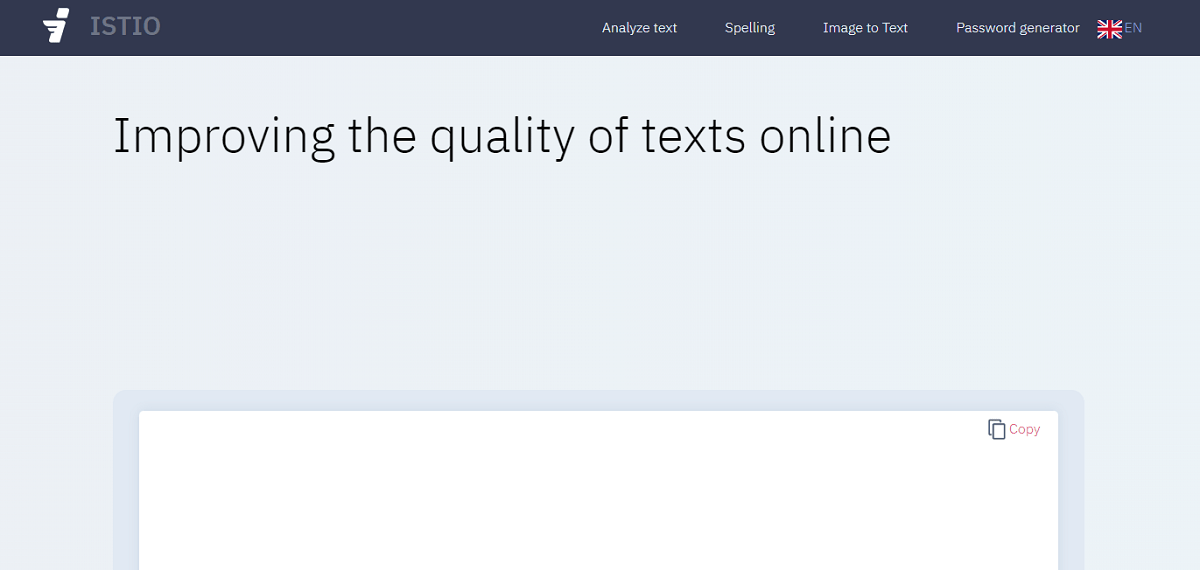Screen dimensions: 1200x570
Task: Click the UK flag language icon
Action: pos(1109,29)
